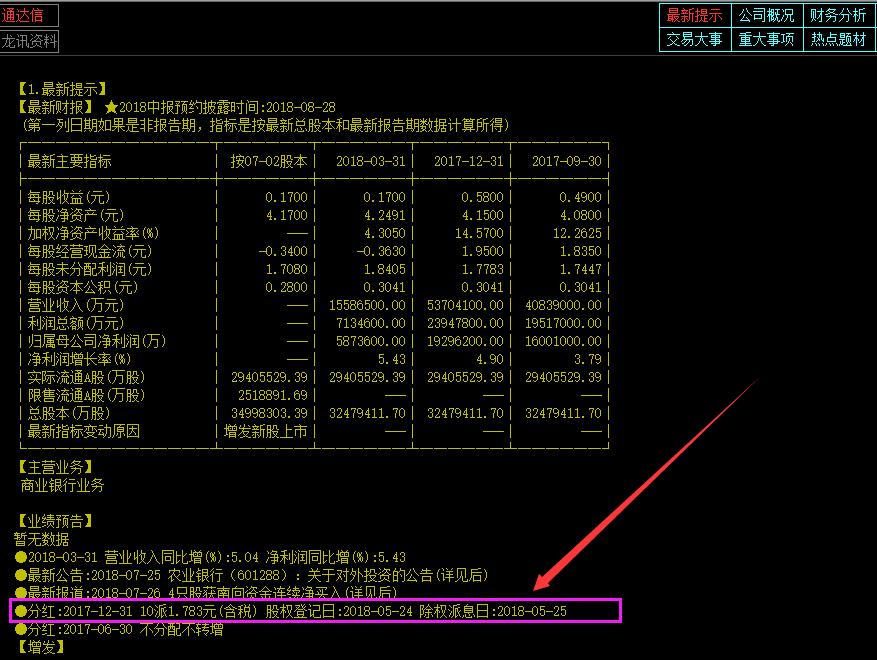Click the value 14.5700 in the table
This screenshot has height=660, width=877.
479,233
